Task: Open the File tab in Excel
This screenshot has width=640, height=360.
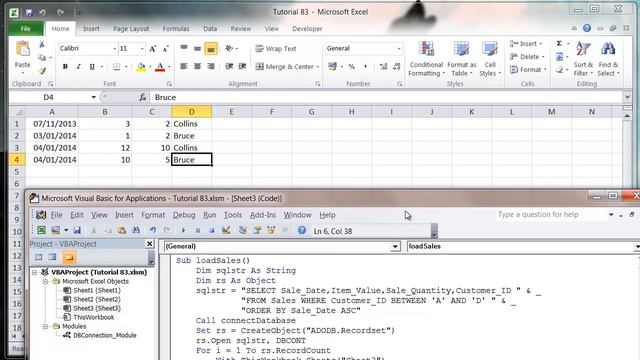Action: click(x=26, y=29)
